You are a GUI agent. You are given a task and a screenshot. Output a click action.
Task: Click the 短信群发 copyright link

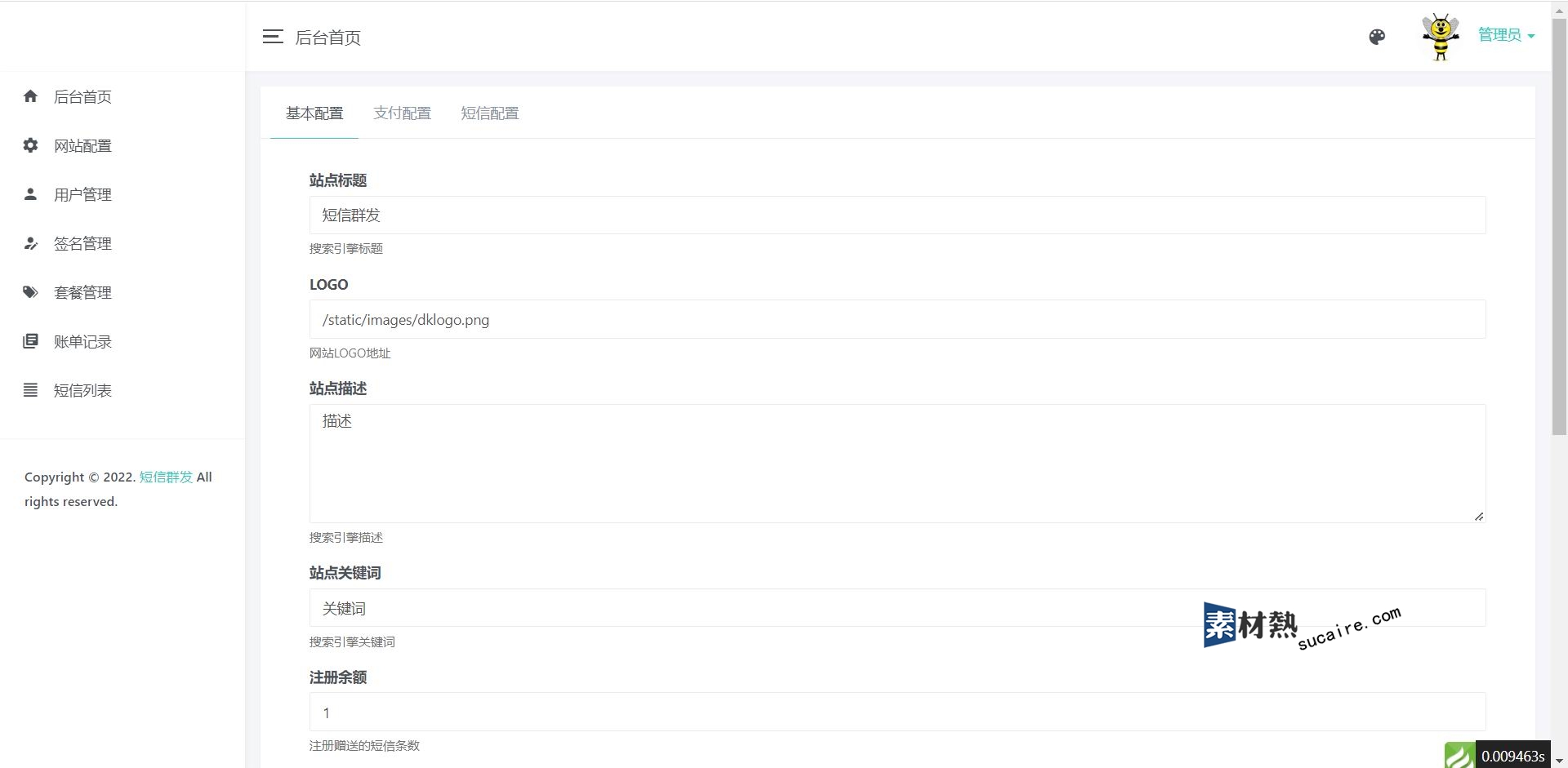tap(166, 477)
